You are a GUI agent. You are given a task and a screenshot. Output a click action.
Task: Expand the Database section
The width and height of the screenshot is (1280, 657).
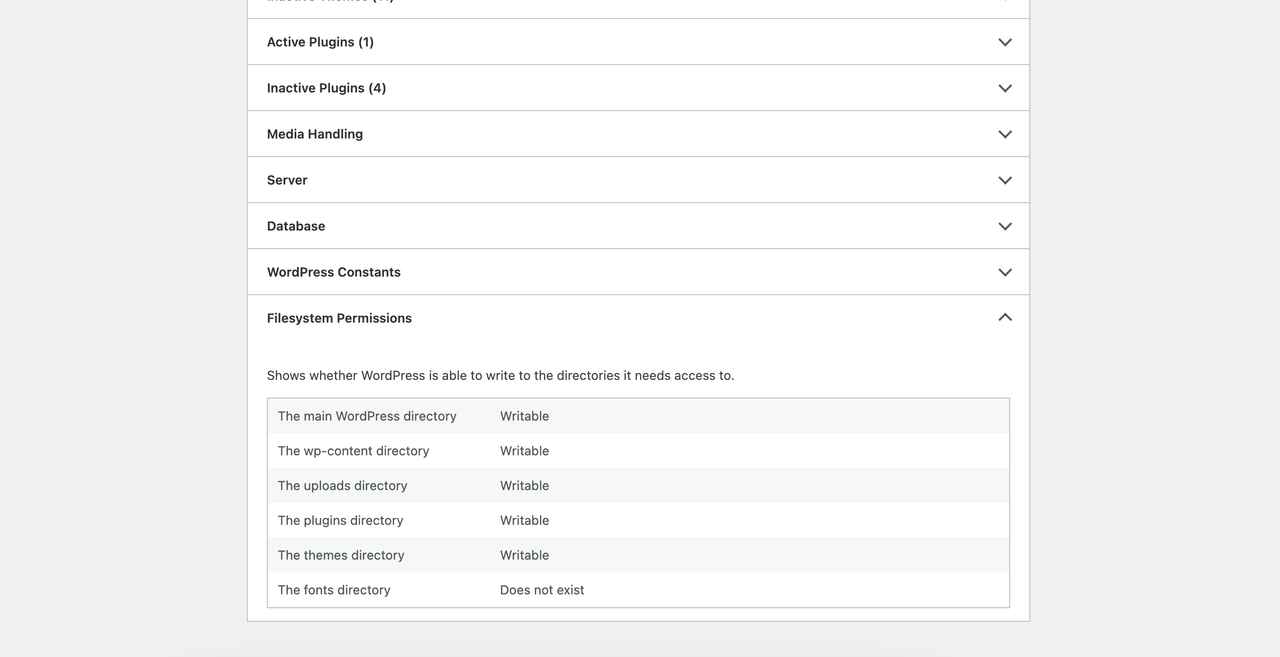point(638,226)
